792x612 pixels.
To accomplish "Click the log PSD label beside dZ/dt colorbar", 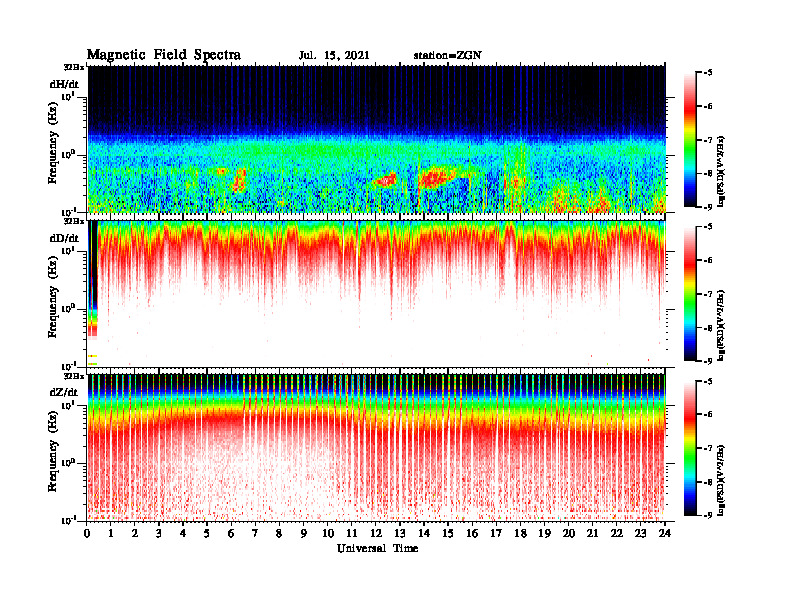I will tap(720, 480).
